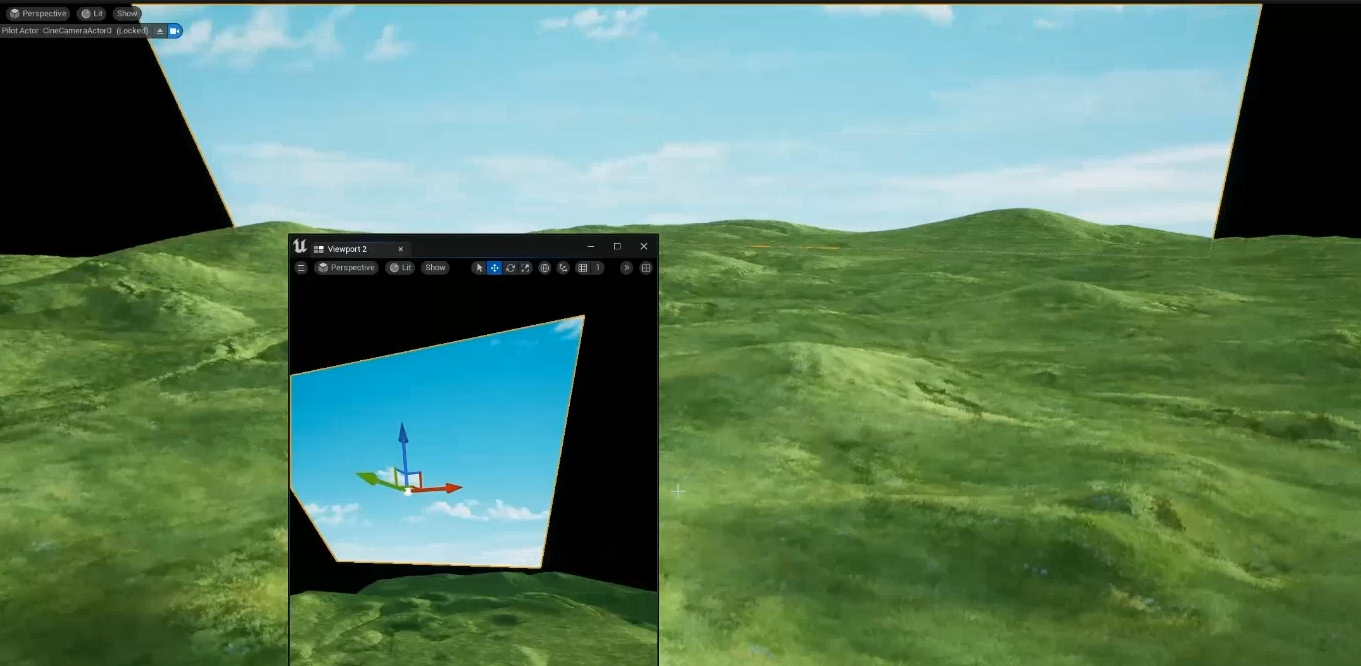Open Perspective dropdown in Viewport 2
1361x666 pixels.
(346, 268)
